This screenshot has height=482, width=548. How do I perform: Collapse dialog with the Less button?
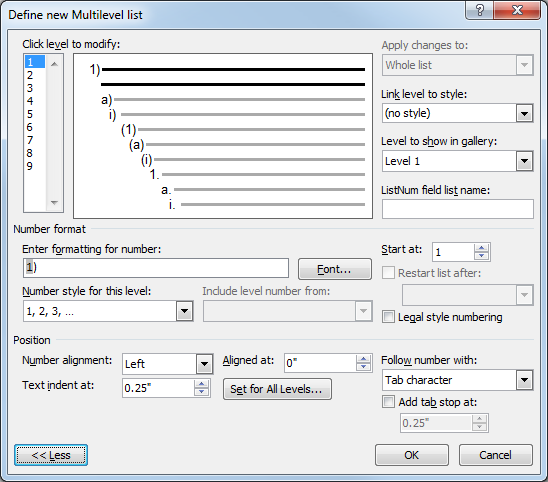point(51,455)
